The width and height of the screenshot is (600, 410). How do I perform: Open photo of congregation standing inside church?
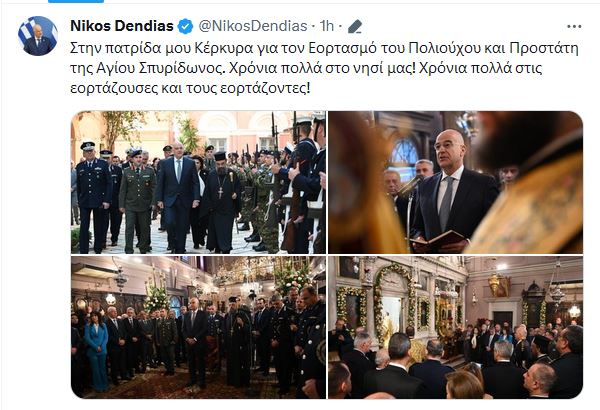click(198, 327)
